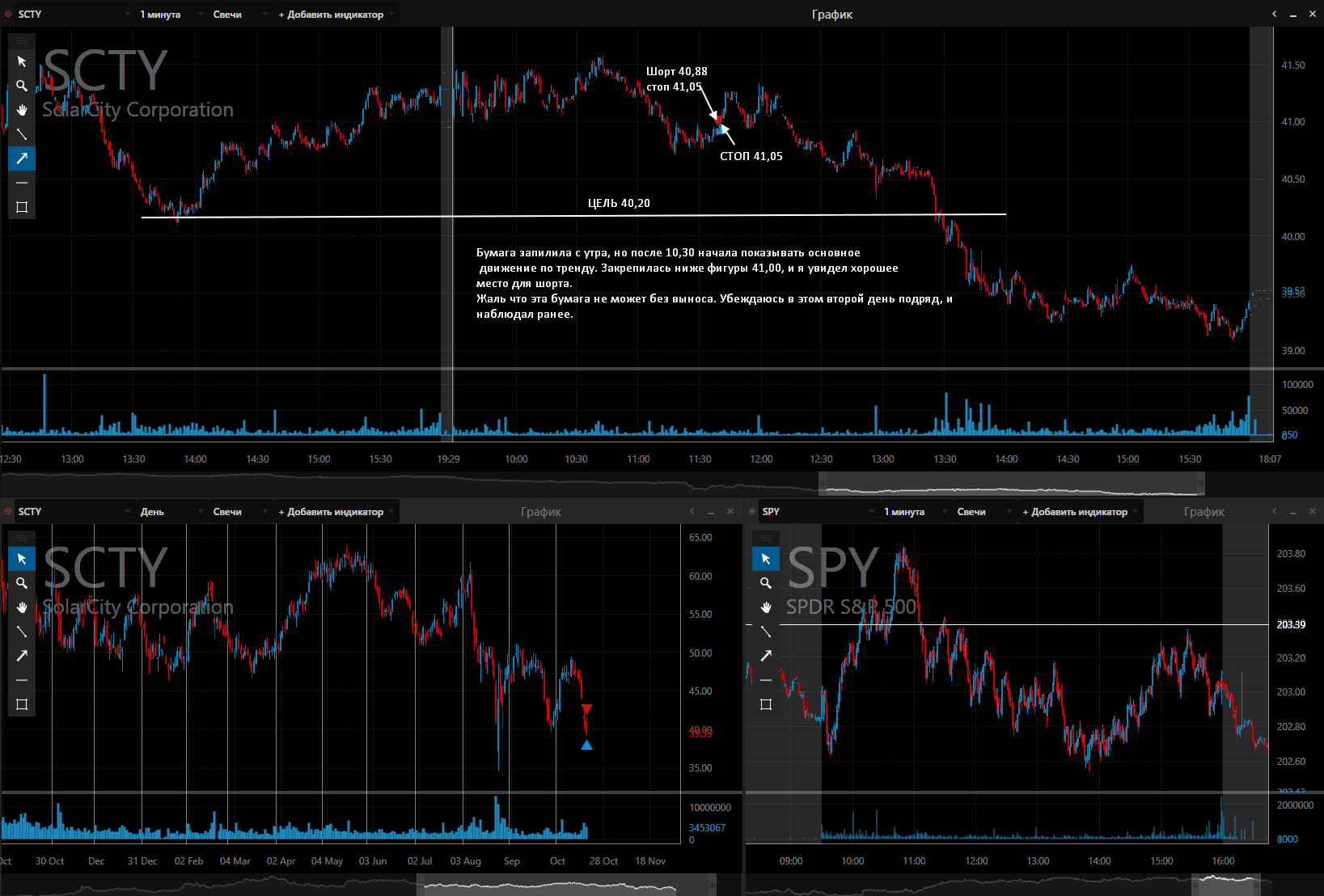Open the Добавить индикатор menu on main chart
The height and width of the screenshot is (896, 1324).
[336, 14]
